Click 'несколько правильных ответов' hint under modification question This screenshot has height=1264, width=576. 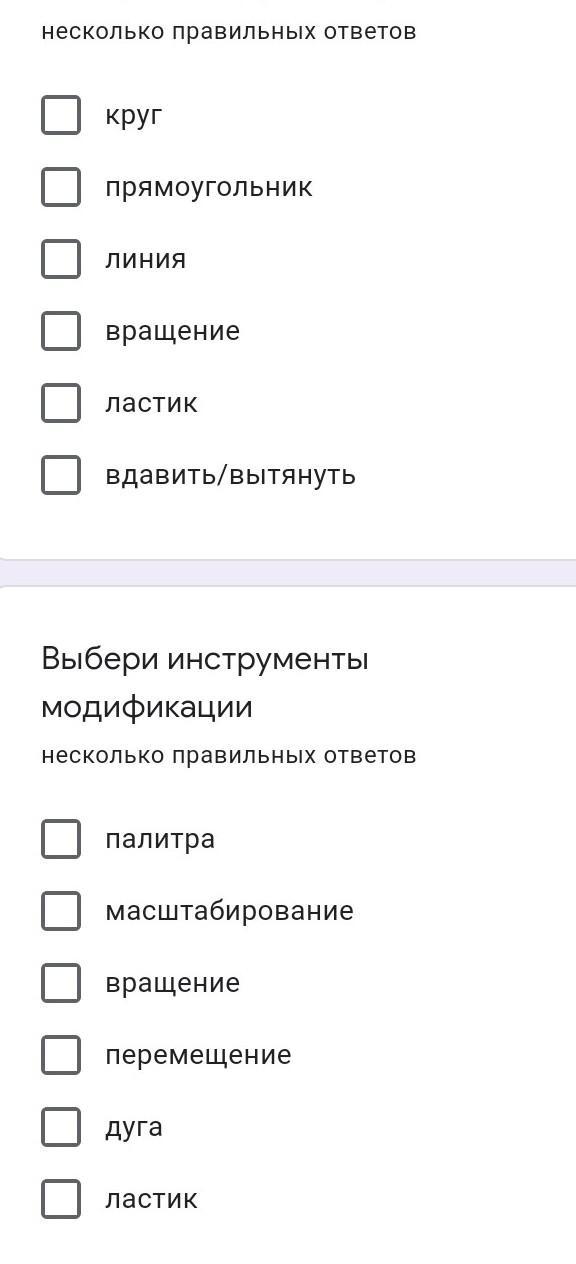tap(228, 755)
